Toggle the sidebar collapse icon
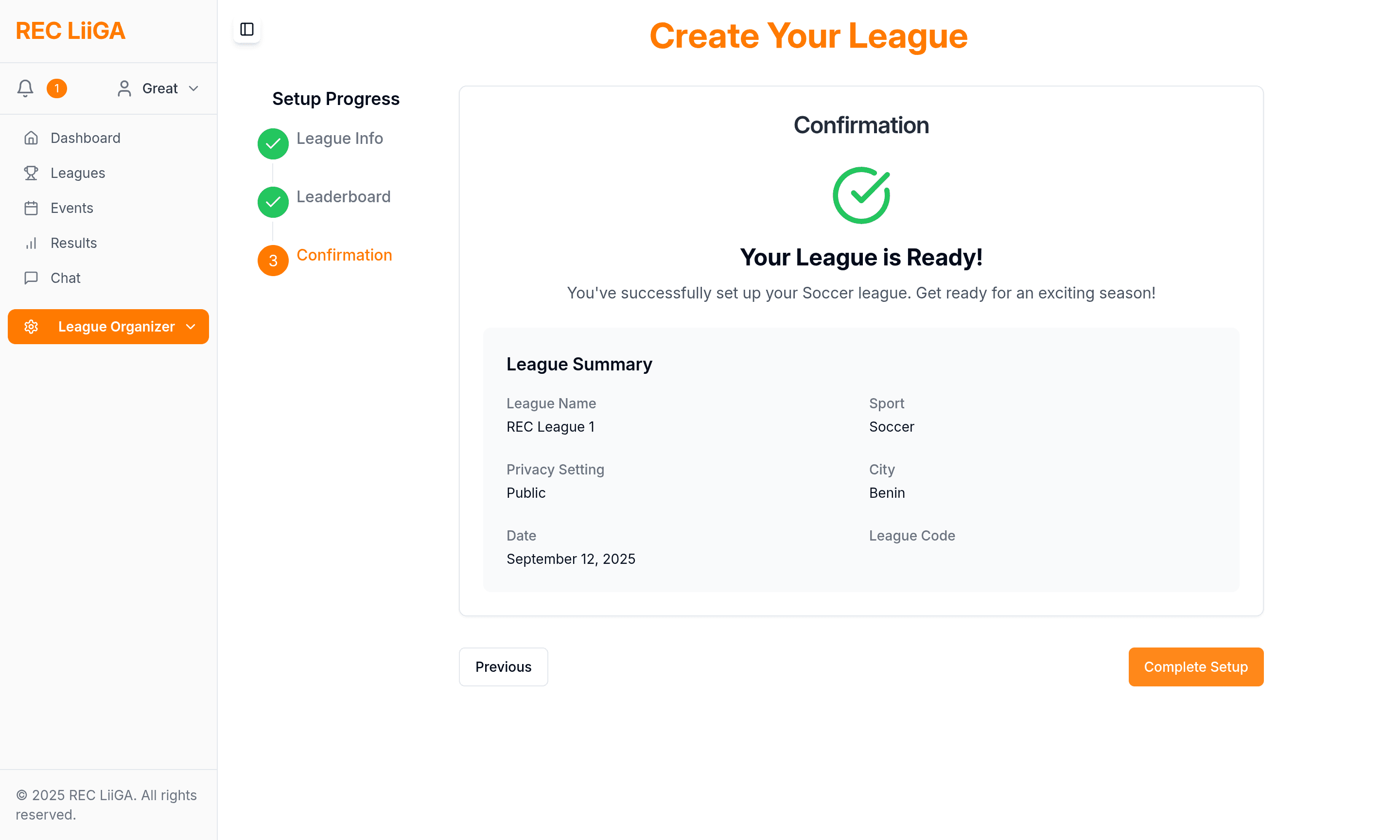1400x840 pixels. [247, 30]
